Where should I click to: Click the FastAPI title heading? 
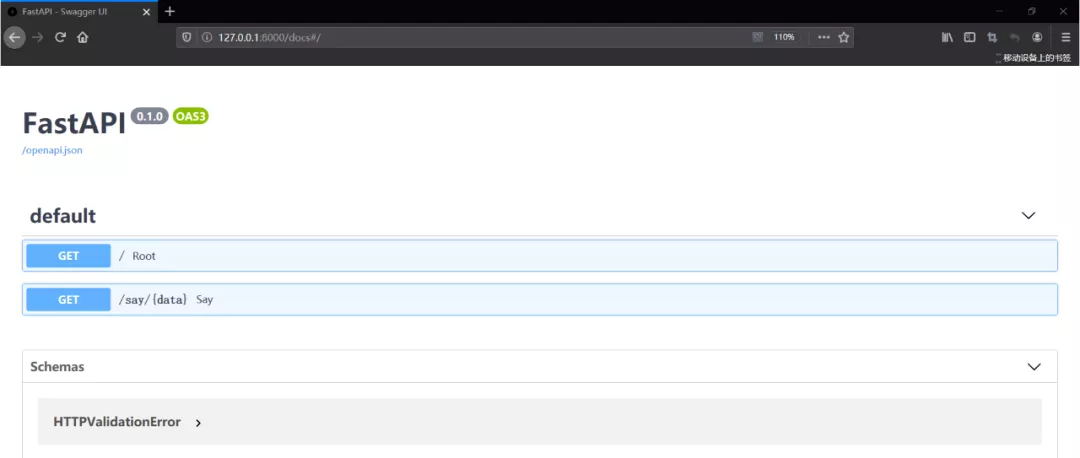pos(74,124)
